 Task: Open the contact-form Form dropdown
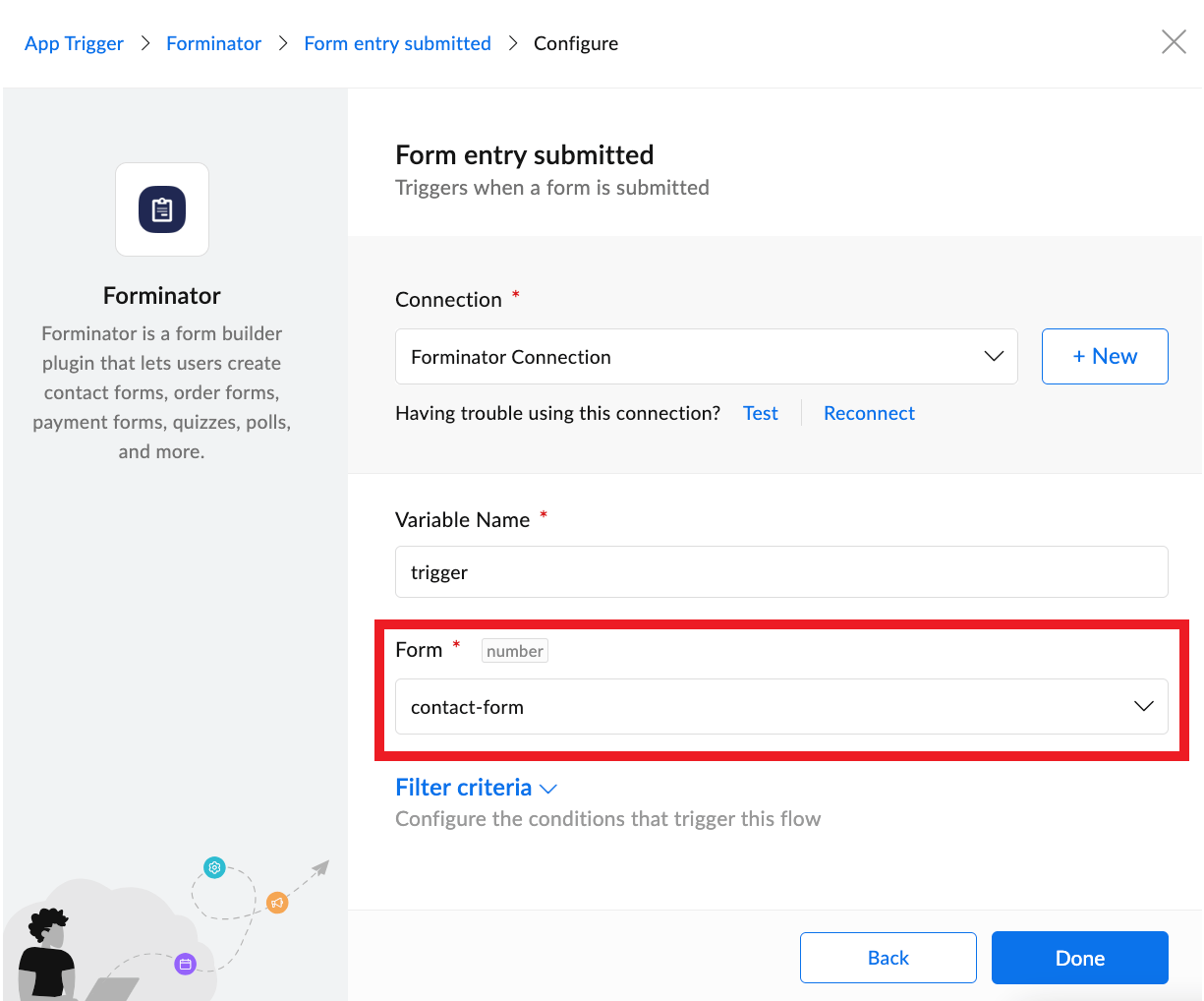pos(781,706)
